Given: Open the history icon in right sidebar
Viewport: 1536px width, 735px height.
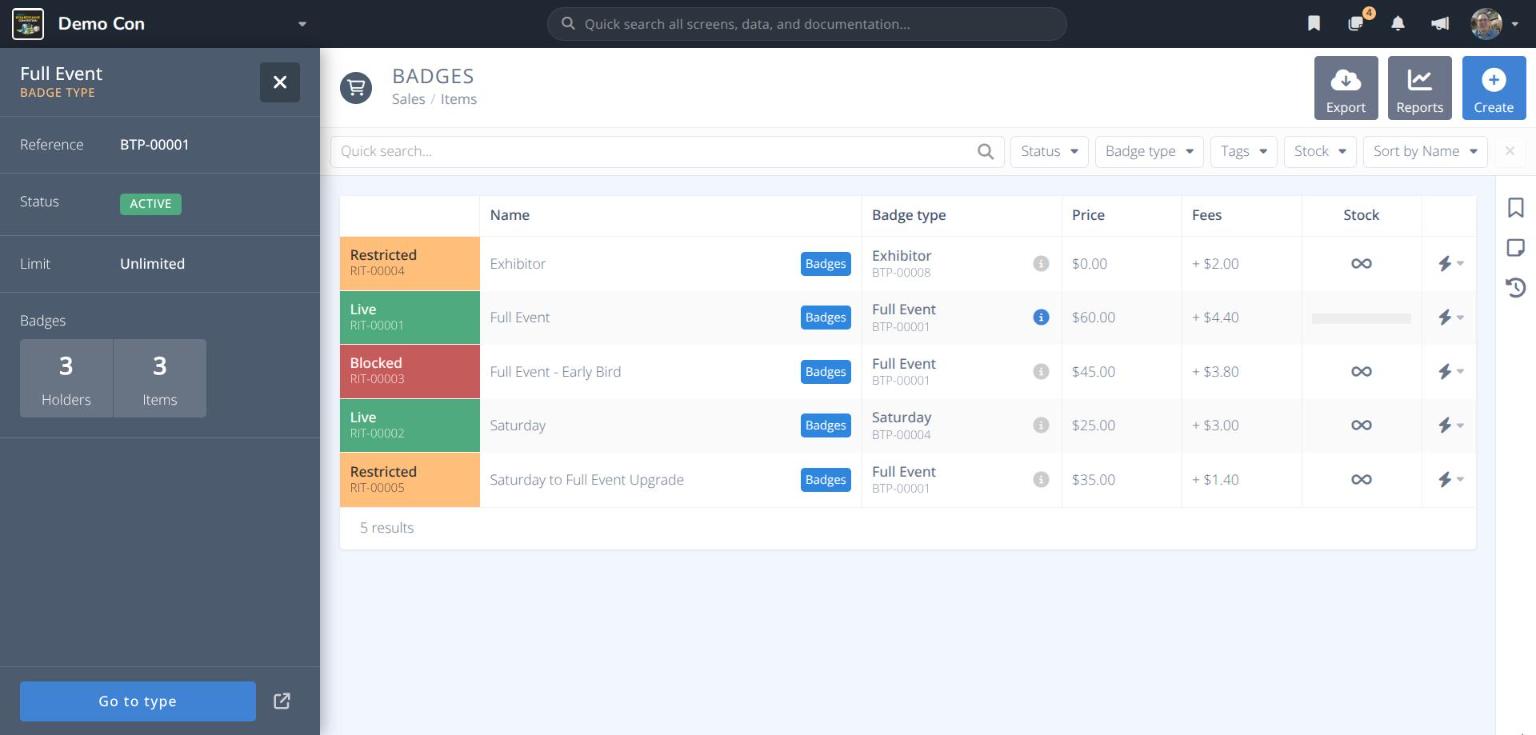Looking at the screenshot, I should tap(1516, 288).
